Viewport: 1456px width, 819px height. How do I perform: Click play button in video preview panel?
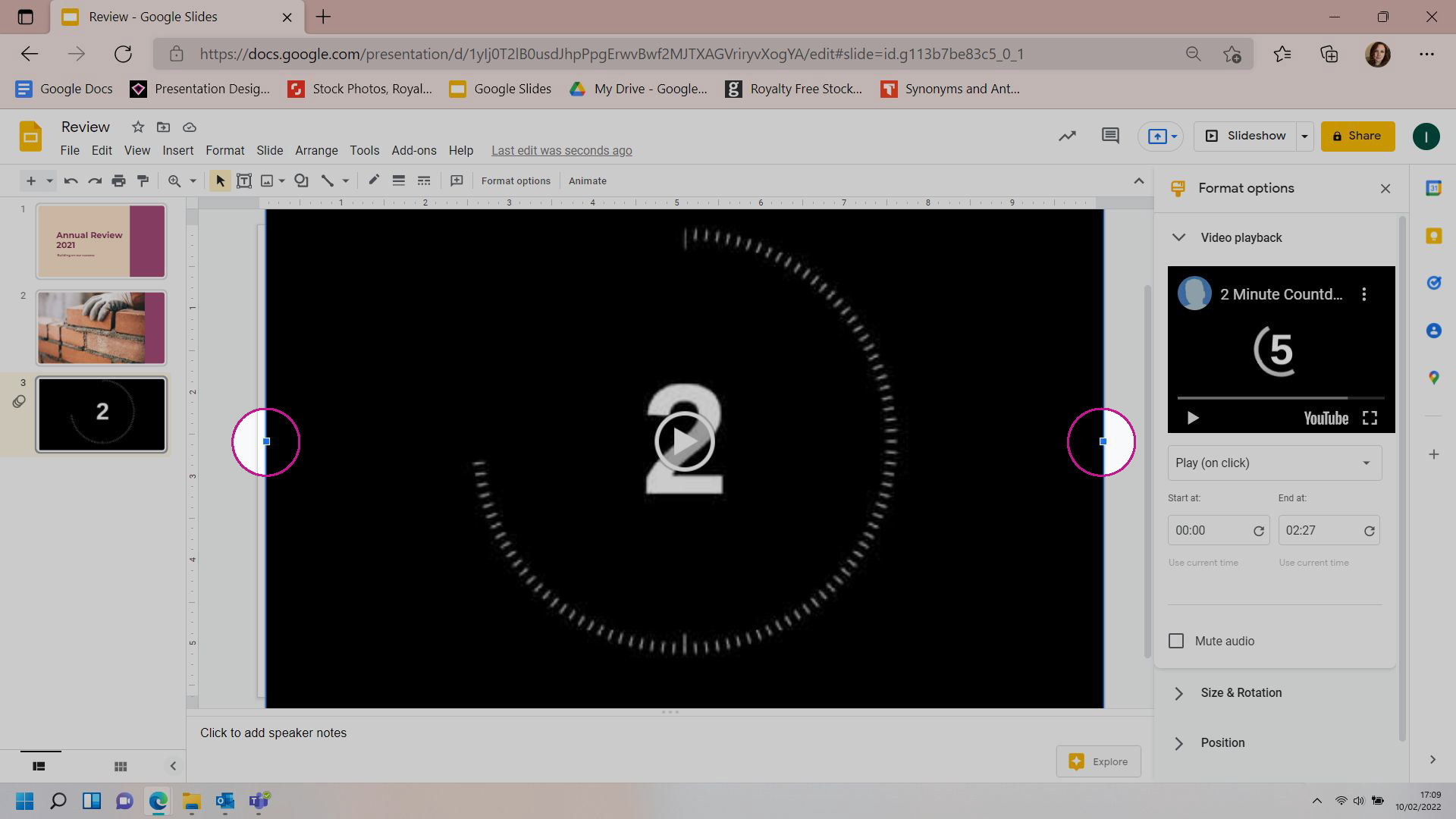pyautogui.click(x=1192, y=418)
